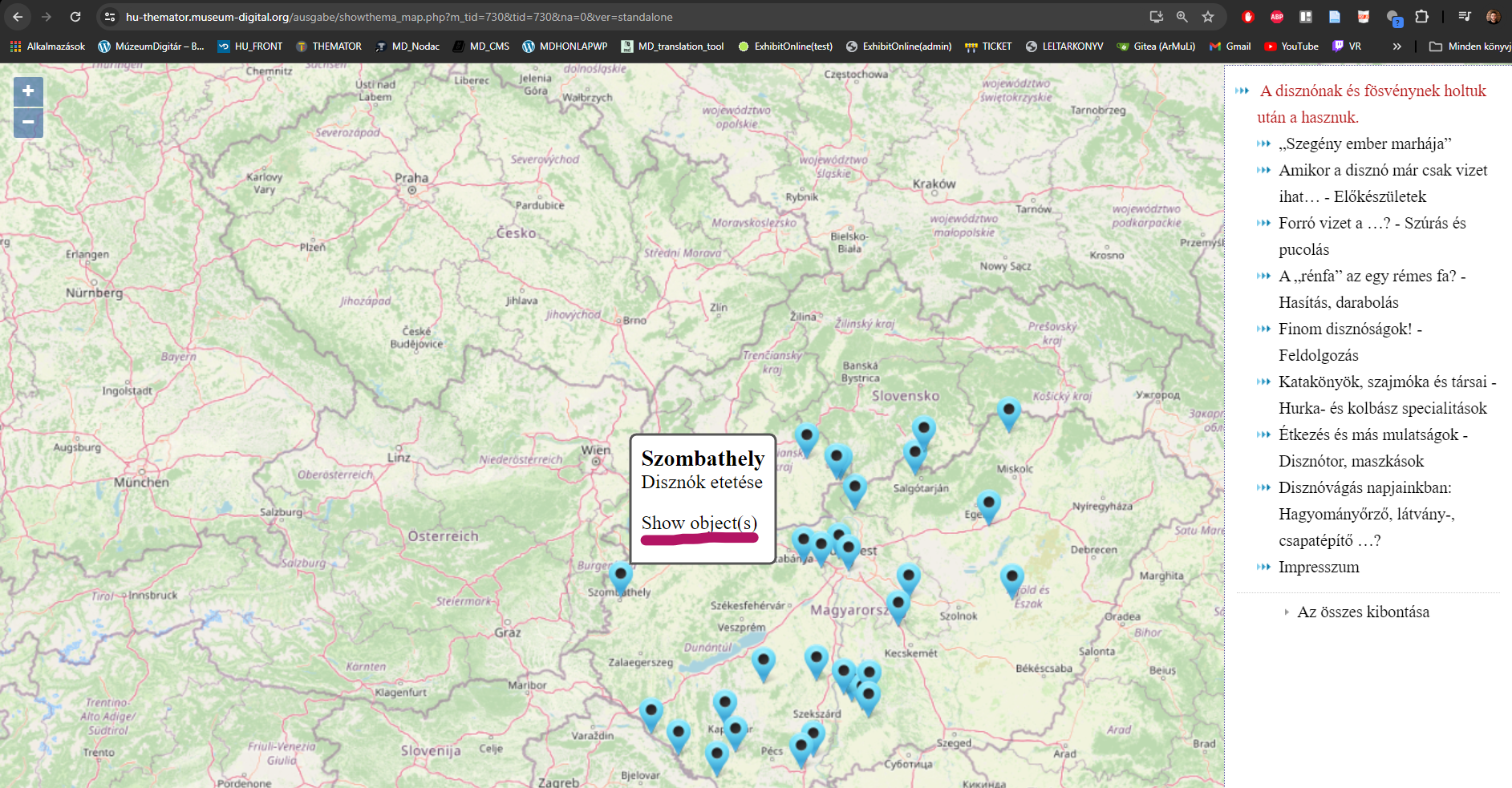The height and width of the screenshot is (788, 1512).
Task: Bookmark this page with the star icon
Action: [1208, 17]
